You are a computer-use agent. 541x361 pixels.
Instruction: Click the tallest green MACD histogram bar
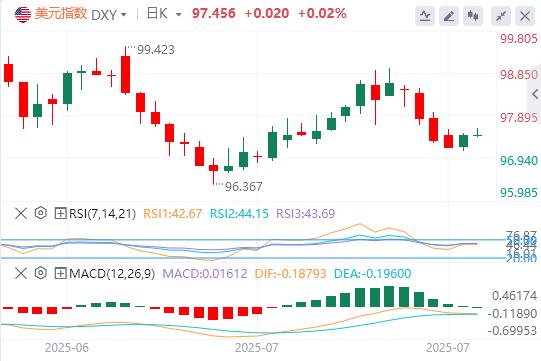click(389, 296)
